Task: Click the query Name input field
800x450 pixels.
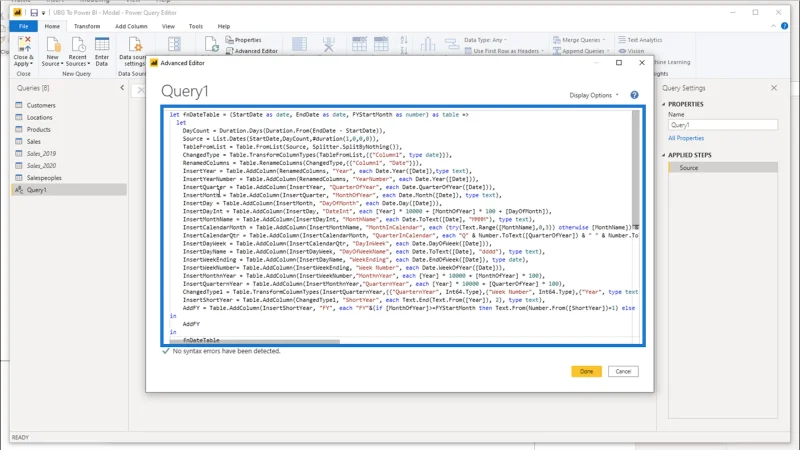Action: [x=722, y=125]
